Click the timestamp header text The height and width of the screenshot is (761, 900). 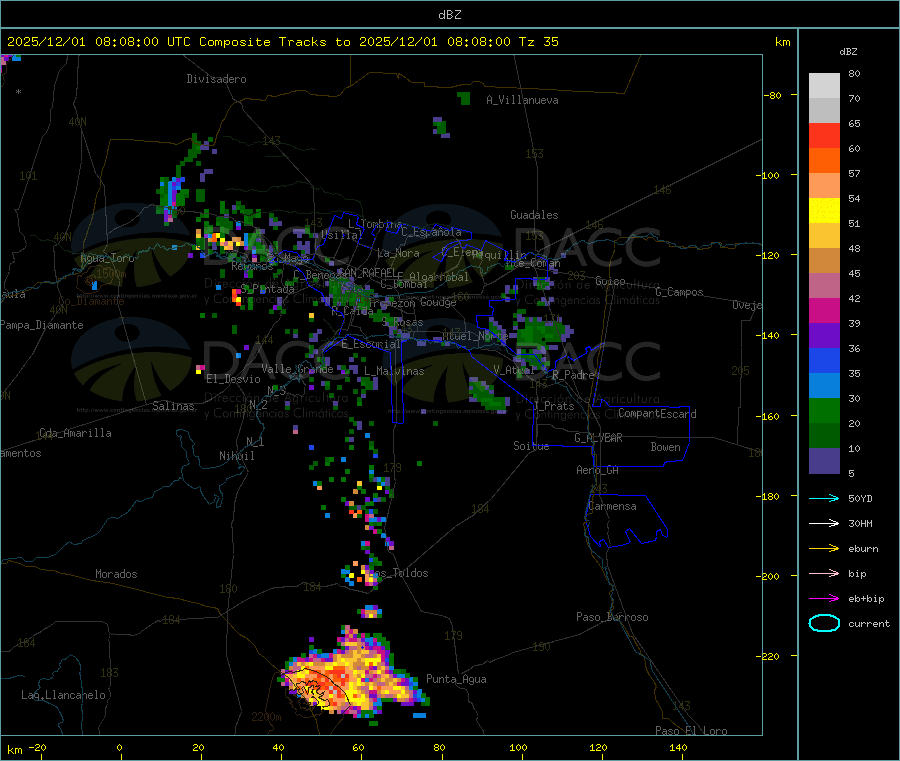(x=282, y=42)
